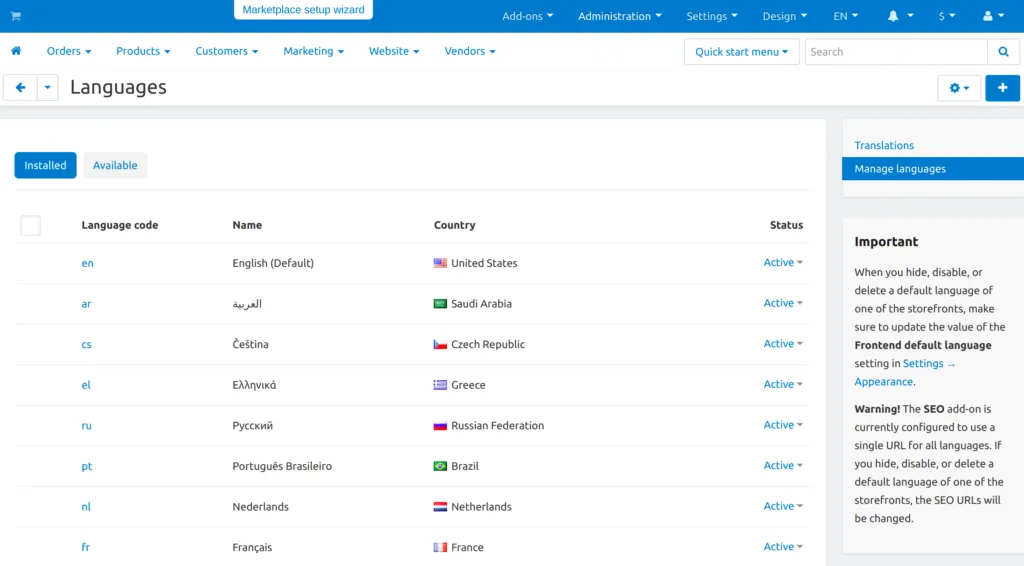Change Nederlands status via Active dropdown
The height and width of the screenshot is (566, 1024).
click(x=783, y=506)
